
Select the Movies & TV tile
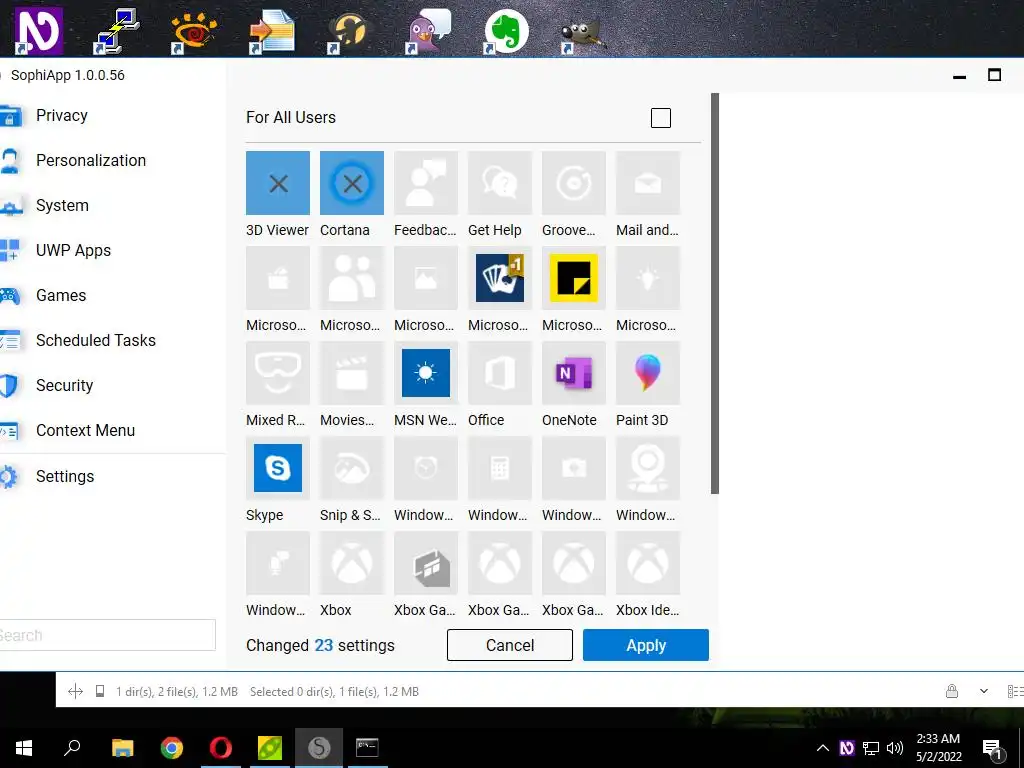point(351,373)
